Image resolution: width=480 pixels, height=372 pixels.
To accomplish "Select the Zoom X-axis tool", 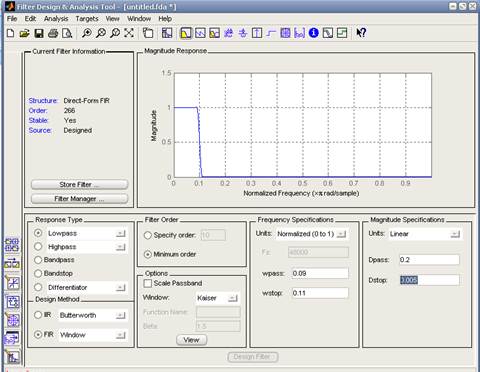I will tap(101, 33).
